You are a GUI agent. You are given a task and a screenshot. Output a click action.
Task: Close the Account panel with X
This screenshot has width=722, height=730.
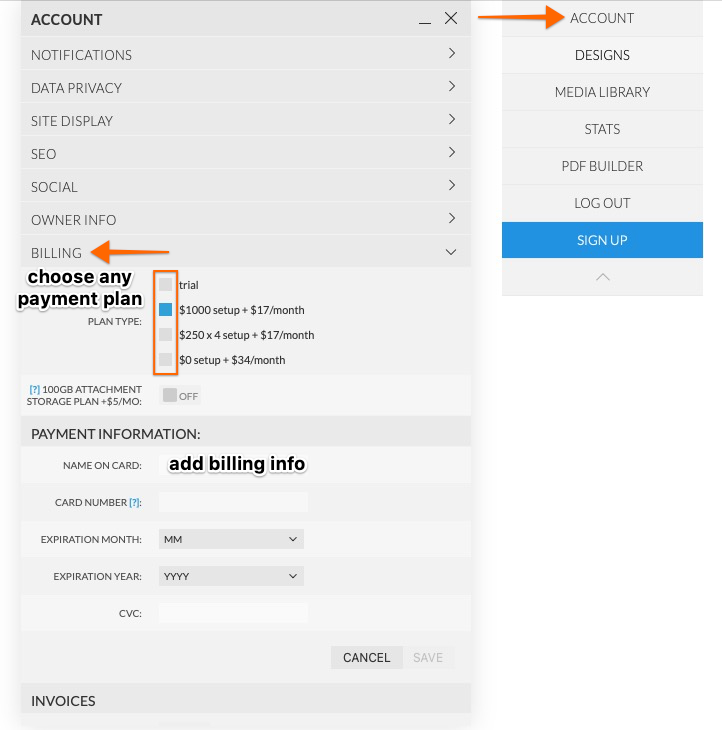point(451,18)
